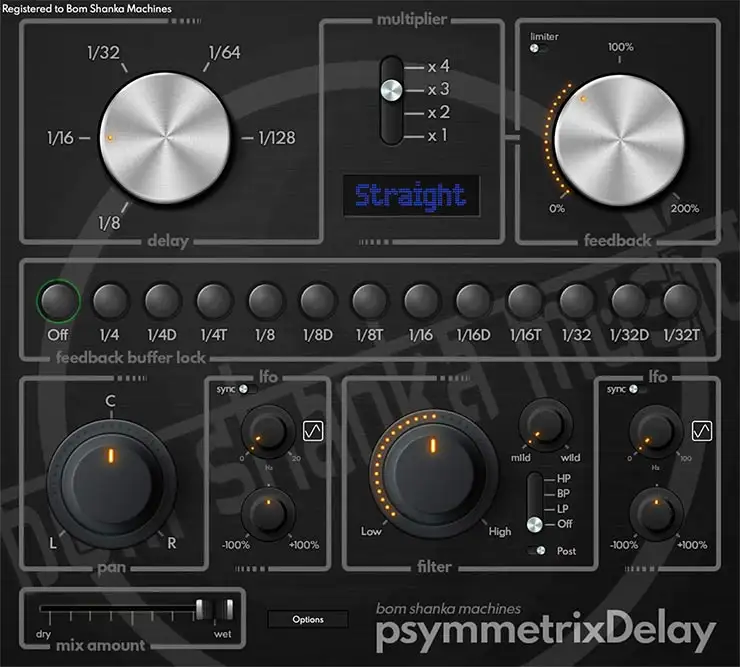
Task: Click the filter LFO rate Hz knob
Action: pos(656,431)
